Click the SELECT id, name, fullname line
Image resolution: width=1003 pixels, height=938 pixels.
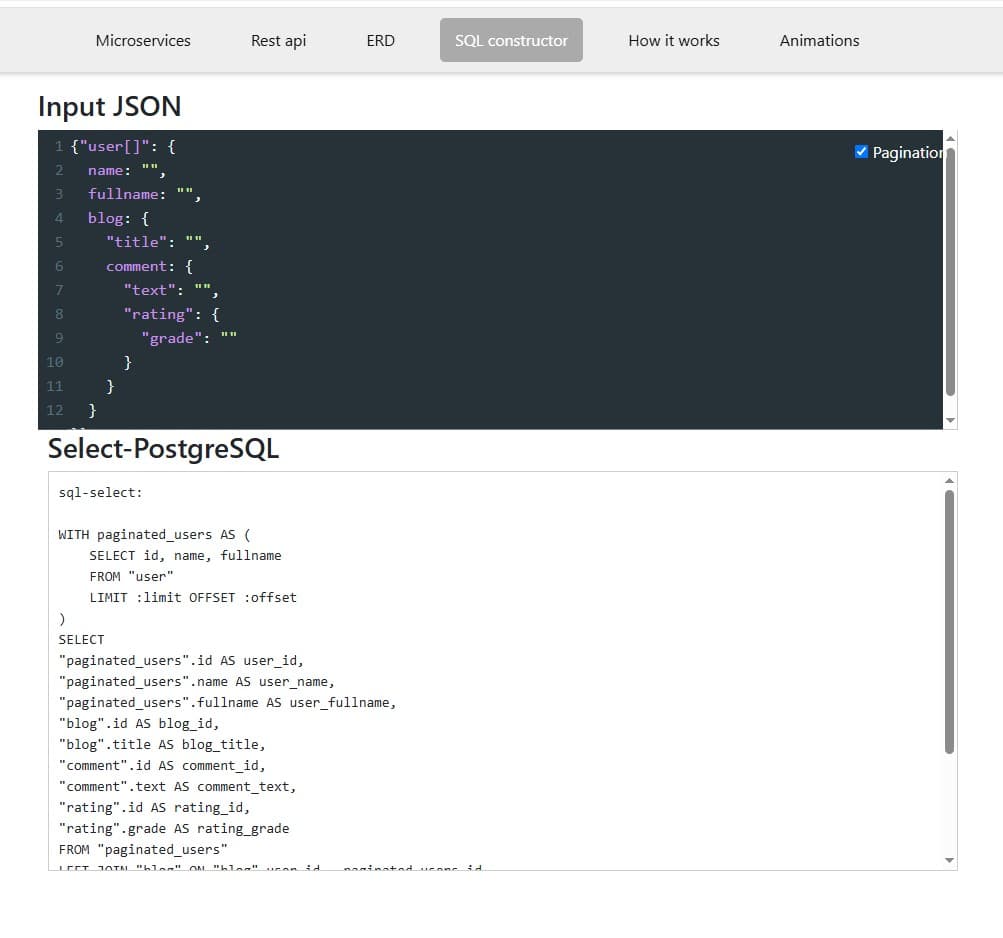click(x=186, y=556)
